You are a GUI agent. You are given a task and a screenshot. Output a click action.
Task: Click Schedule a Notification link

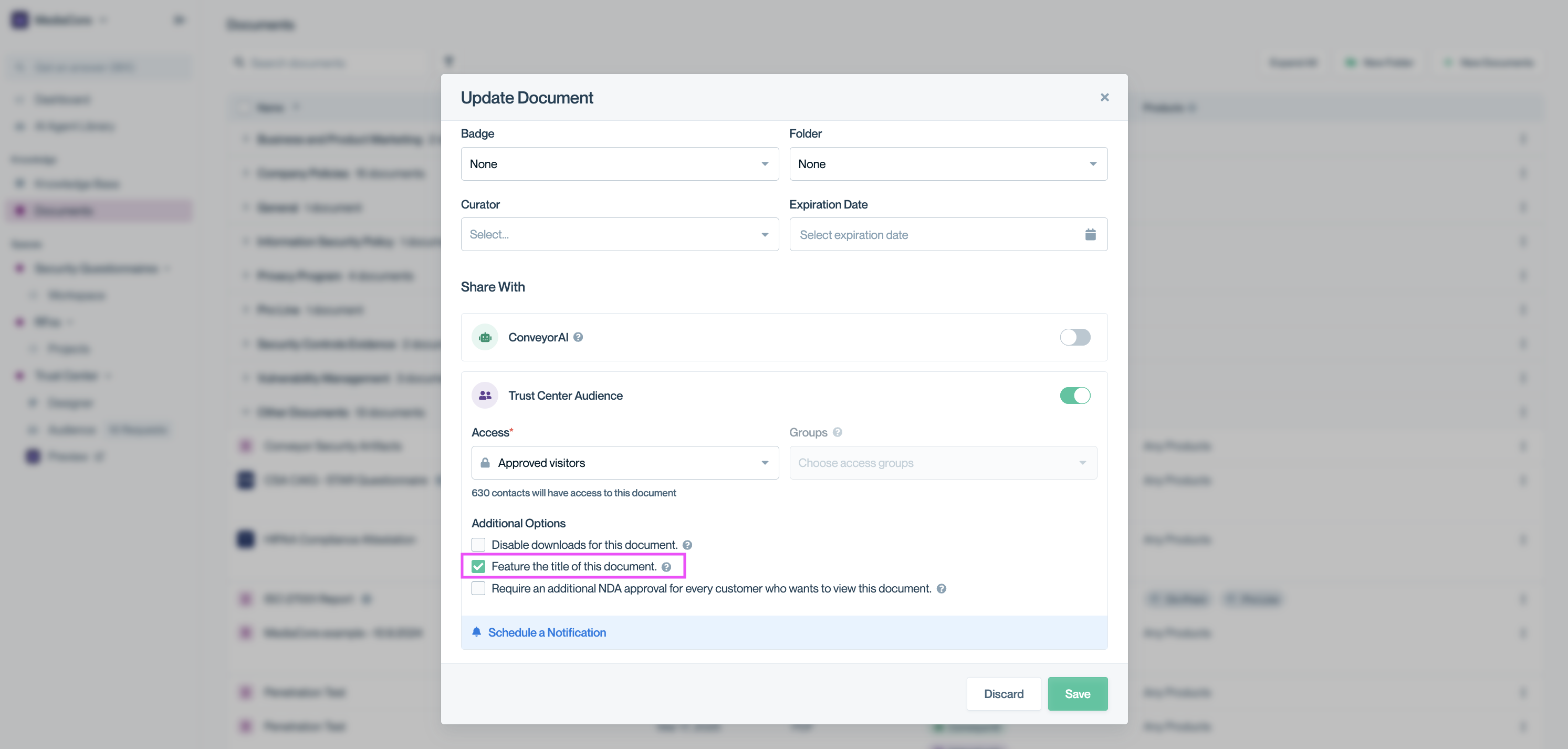pos(547,632)
